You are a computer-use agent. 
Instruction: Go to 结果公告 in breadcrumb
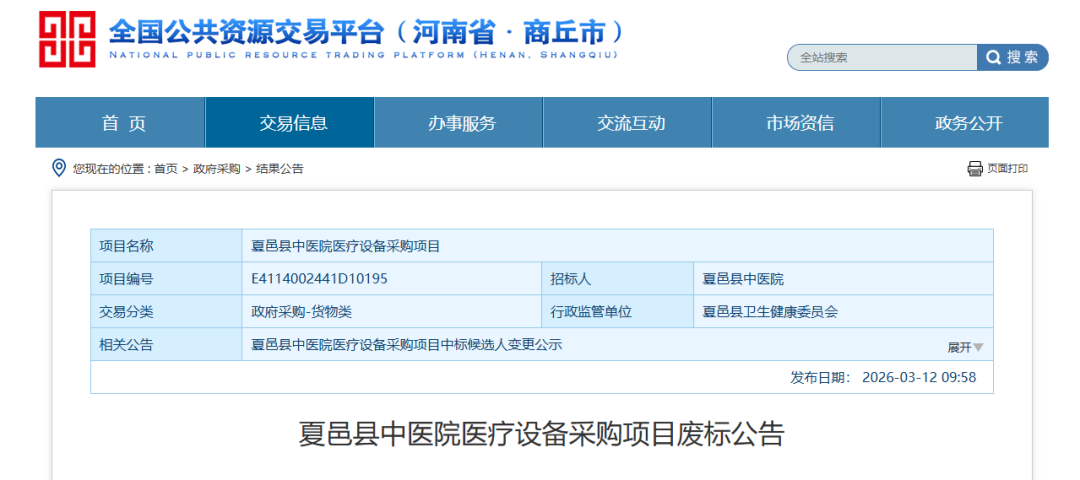pos(280,169)
